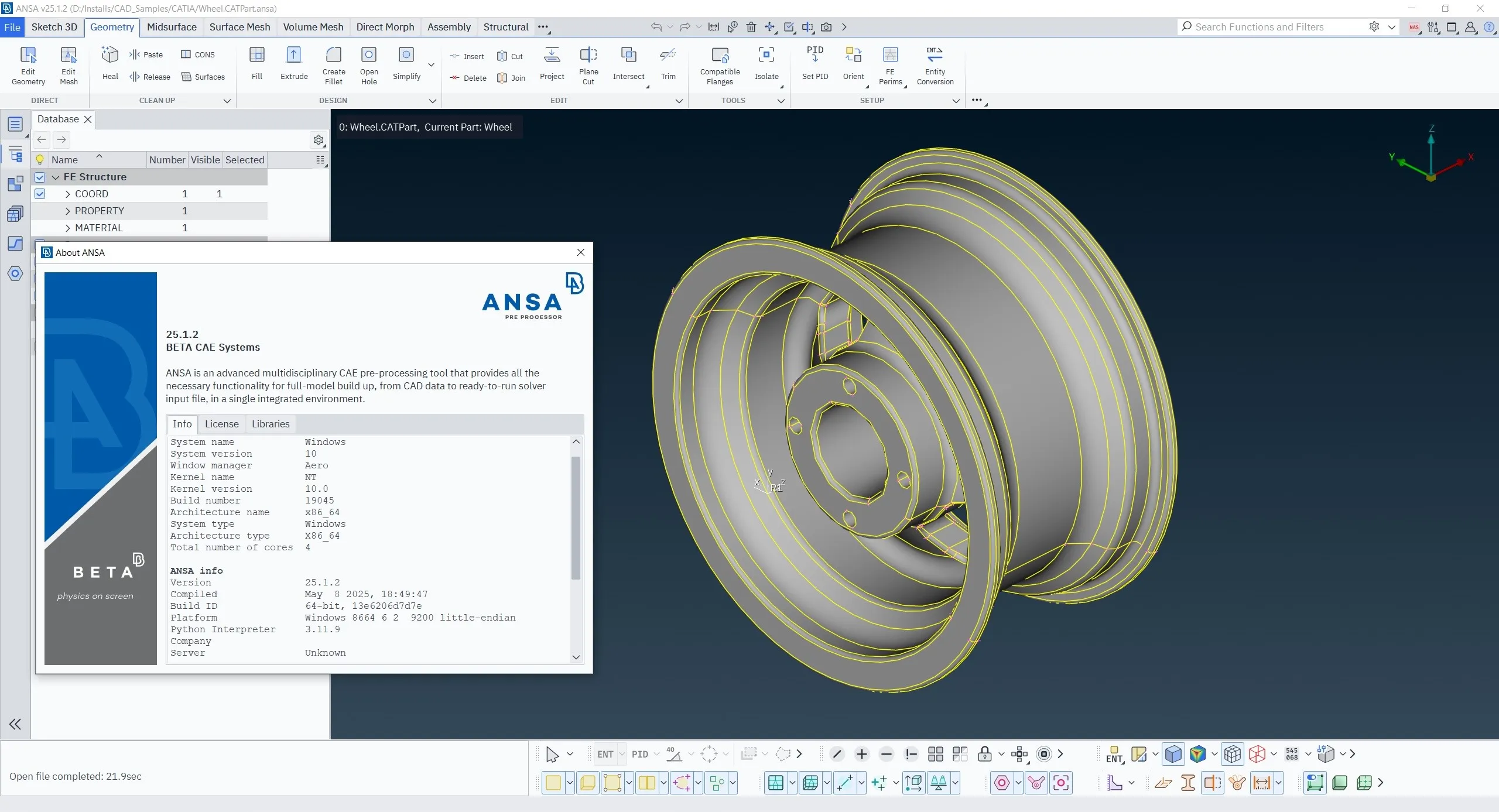Toggle ENT selection mode button
Screen dimensions: 1499x812
pyautogui.click(x=605, y=754)
